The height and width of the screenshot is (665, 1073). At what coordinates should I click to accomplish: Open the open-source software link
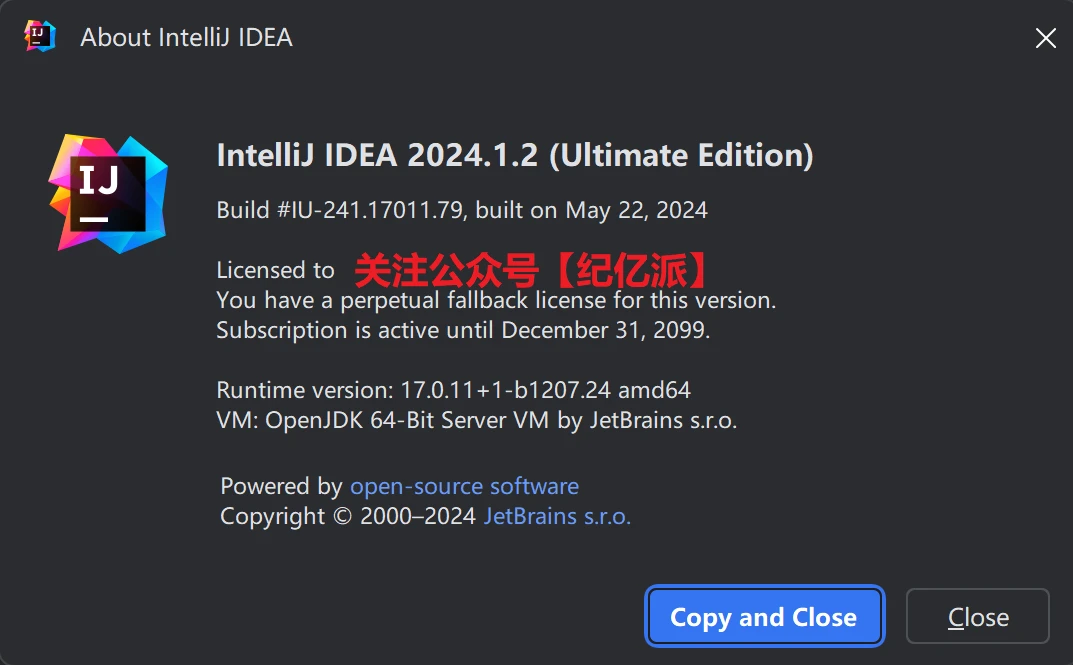pos(464,486)
